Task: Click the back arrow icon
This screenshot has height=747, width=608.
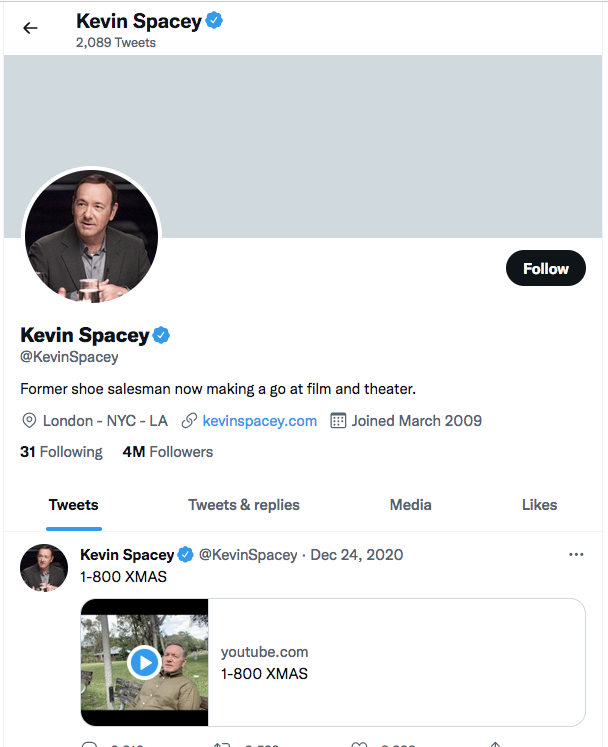Action: tap(30, 28)
